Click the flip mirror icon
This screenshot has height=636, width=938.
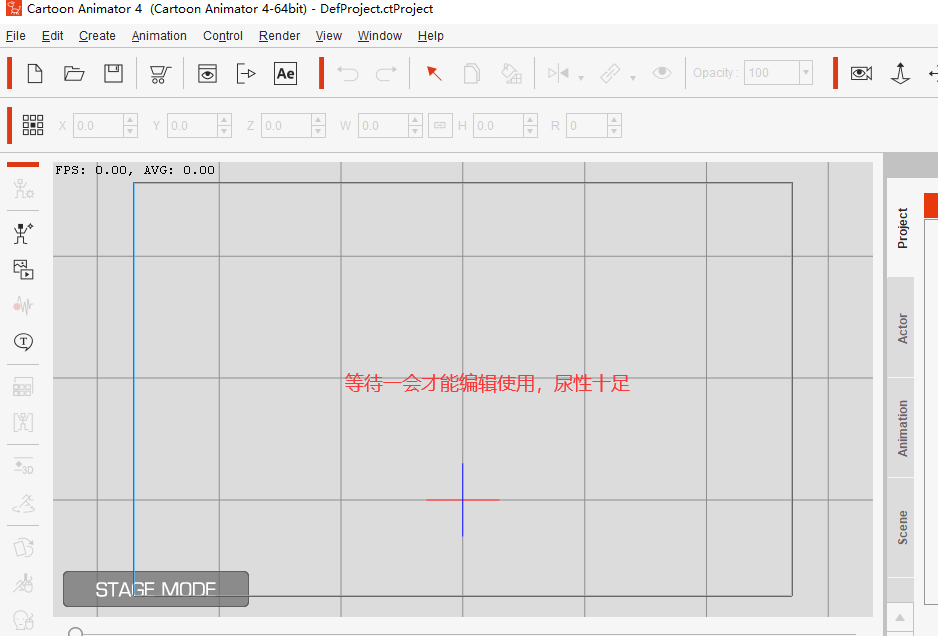558,74
